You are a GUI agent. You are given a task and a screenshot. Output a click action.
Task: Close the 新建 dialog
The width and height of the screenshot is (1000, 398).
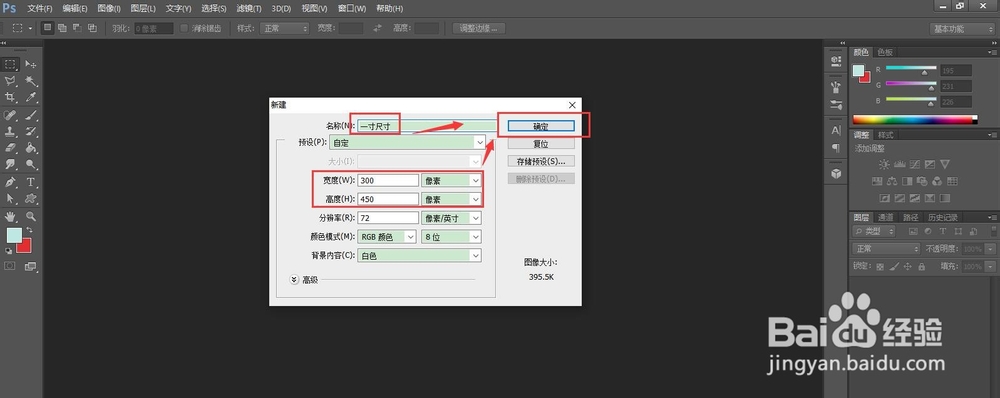point(572,105)
